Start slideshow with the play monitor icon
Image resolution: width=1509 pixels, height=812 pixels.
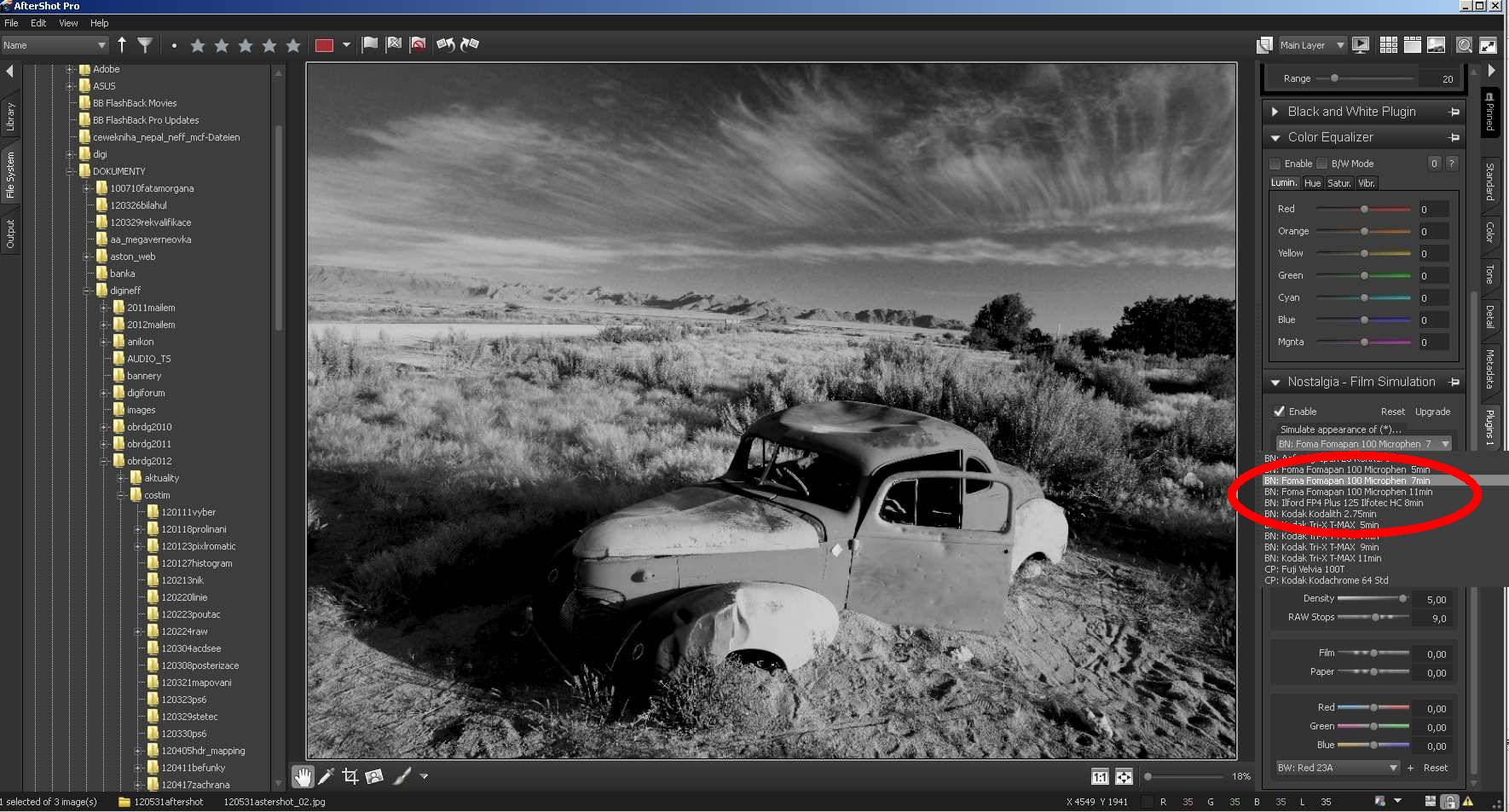point(1361,45)
